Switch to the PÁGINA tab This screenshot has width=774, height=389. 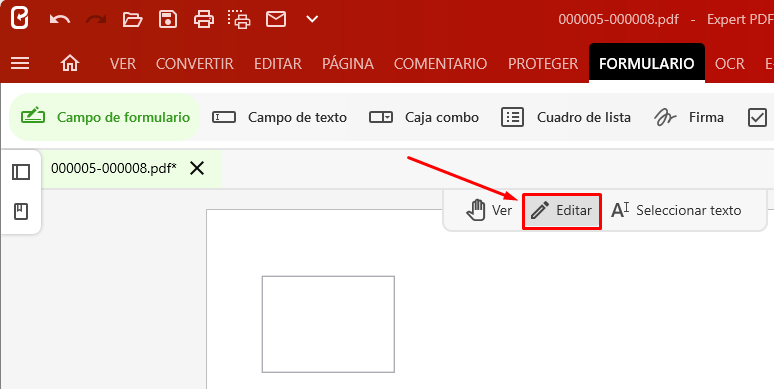(x=348, y=64)
